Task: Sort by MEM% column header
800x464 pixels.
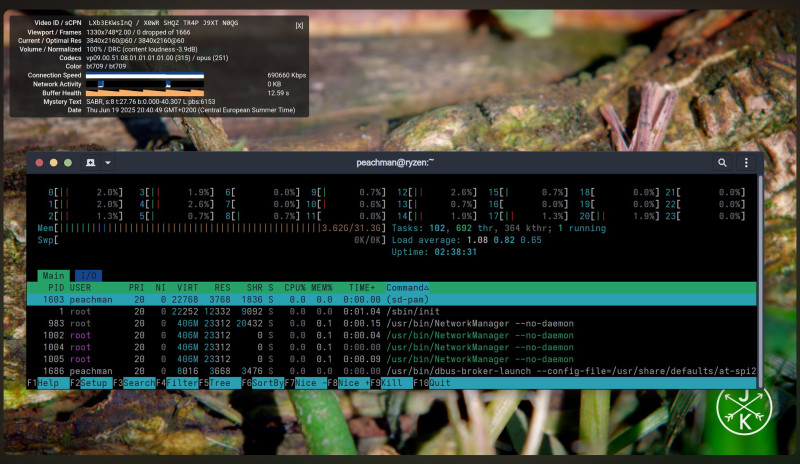Action: point(321,288)
